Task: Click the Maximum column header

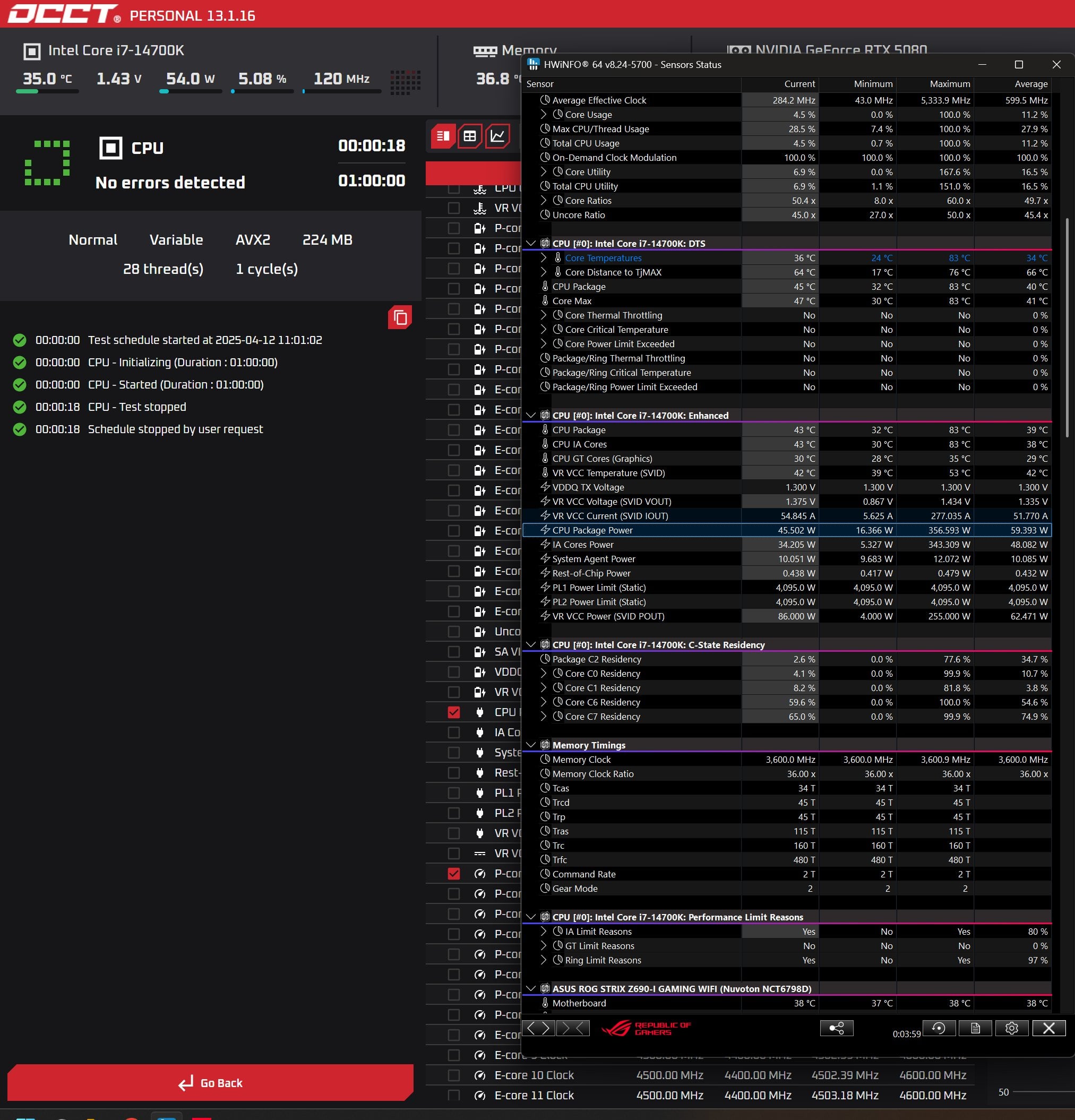Action: click(935, 84)
